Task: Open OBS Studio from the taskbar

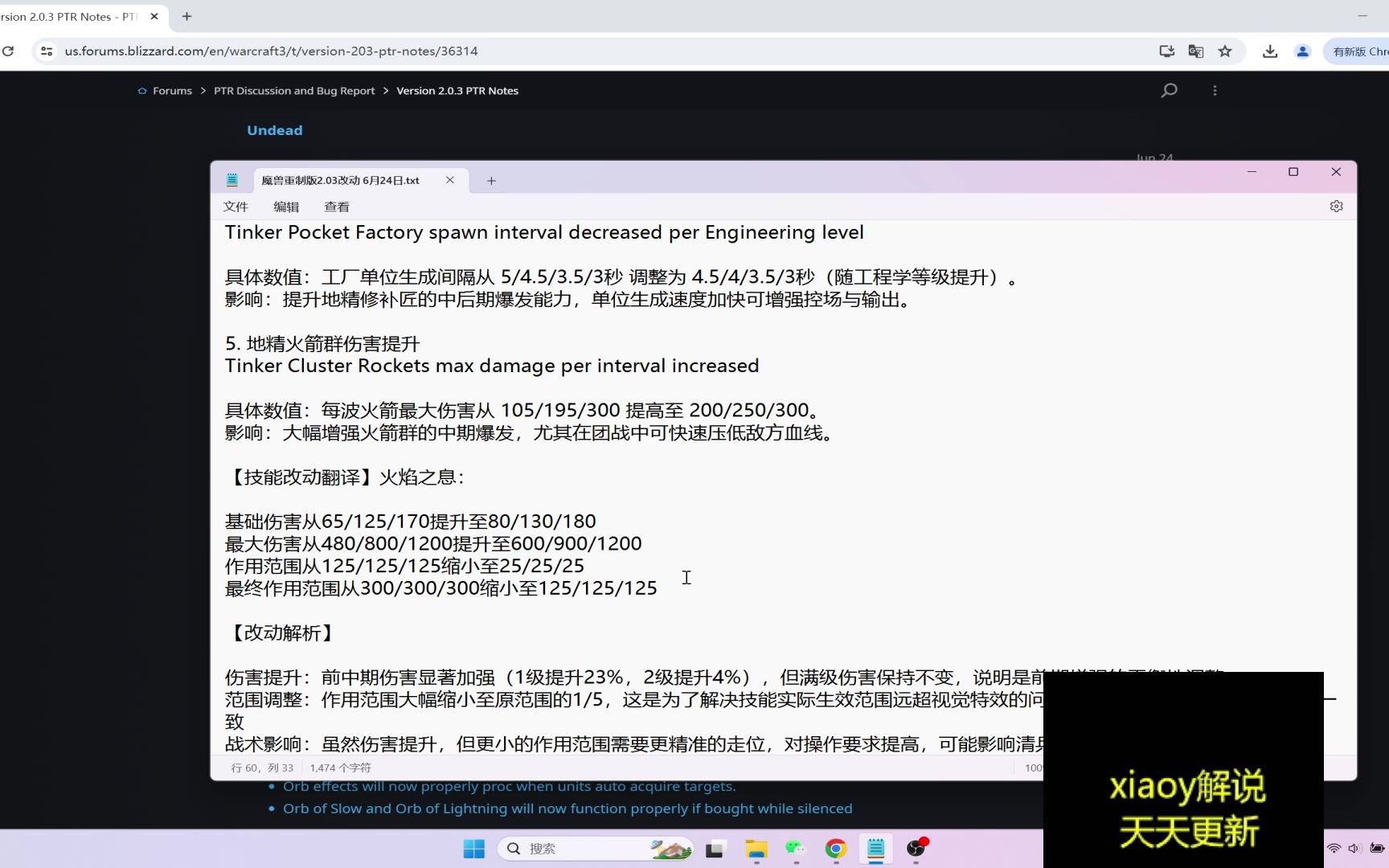Action: click(916, 849)
